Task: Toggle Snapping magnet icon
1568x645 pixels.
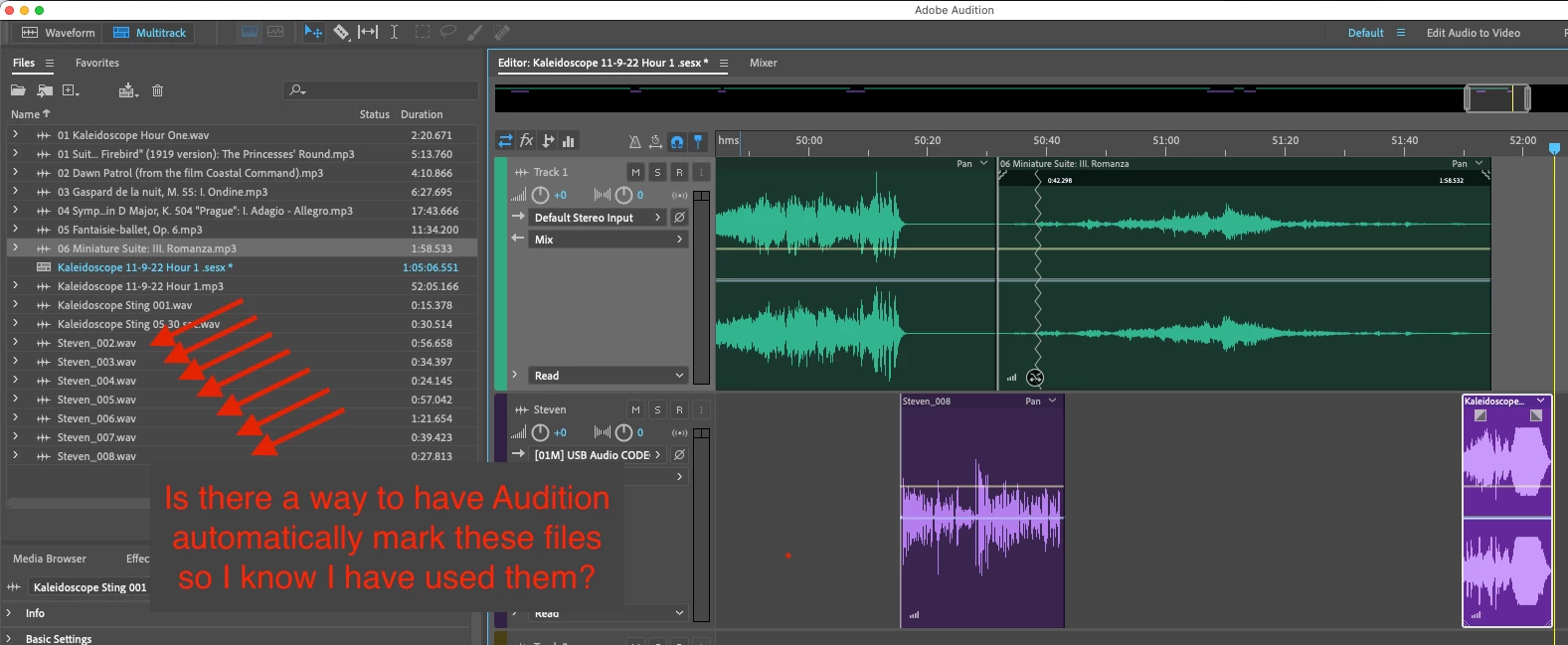Action: point(677,141)
